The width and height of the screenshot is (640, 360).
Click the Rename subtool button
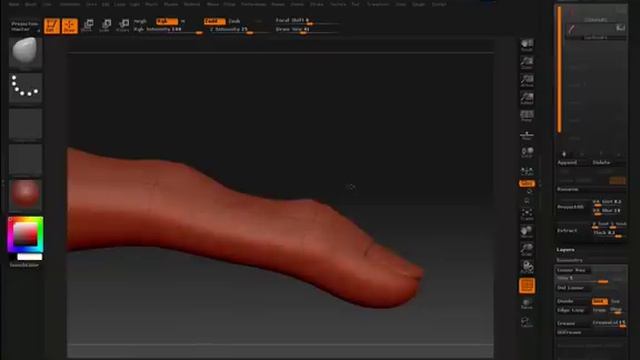pos(568,189)
